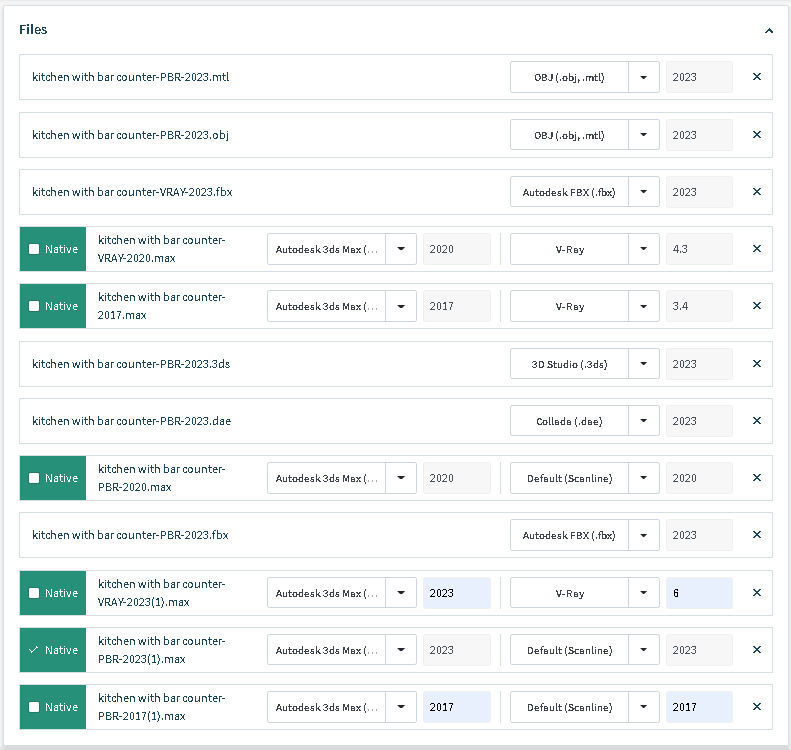The width and height of the screenshot is (791, 750).
Task: Open format dropdown for PBR-2023.mtl
Action: (644, 77)
